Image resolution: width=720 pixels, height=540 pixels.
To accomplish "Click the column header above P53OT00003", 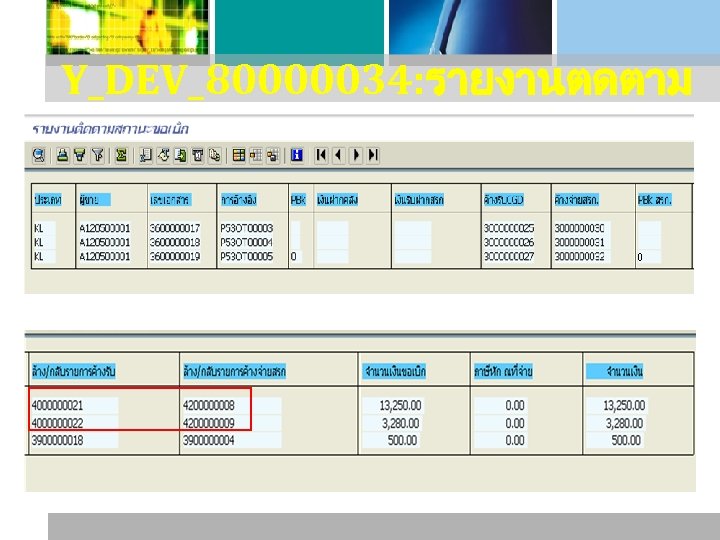I will (239, 200).
